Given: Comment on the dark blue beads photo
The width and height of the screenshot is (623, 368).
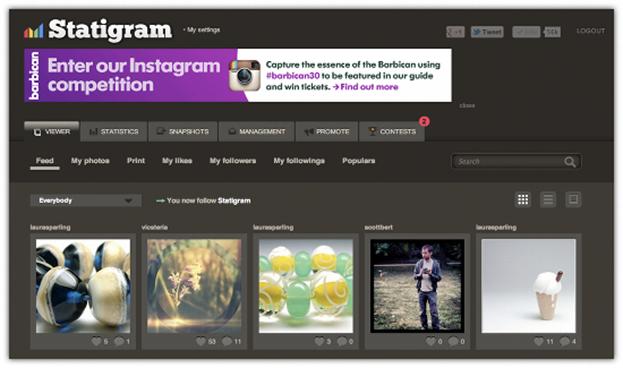Looking at the screenshot, I should [x=119, y=341].
